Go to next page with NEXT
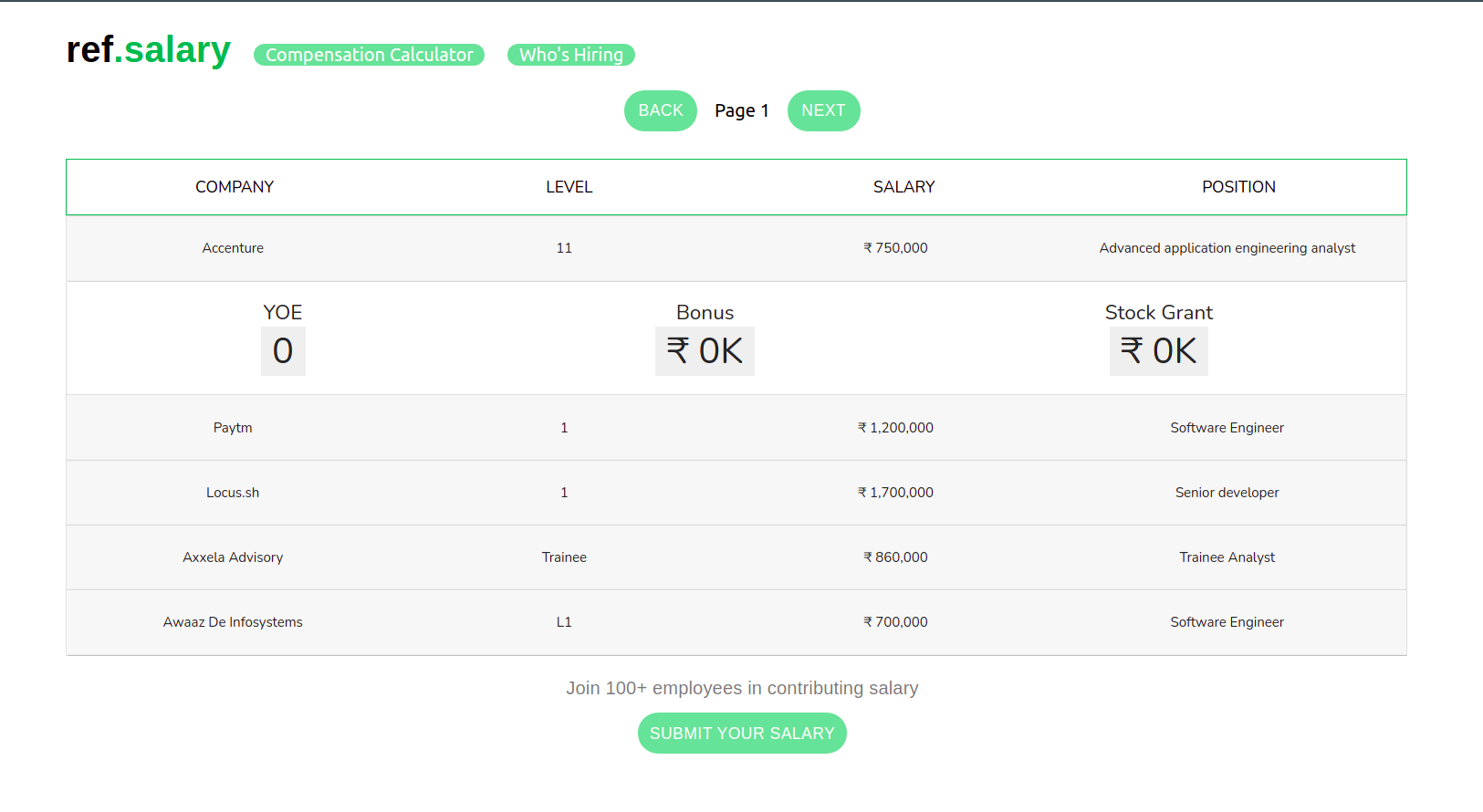The height and width of the screenshot is (812, 1483). (823, 110)
